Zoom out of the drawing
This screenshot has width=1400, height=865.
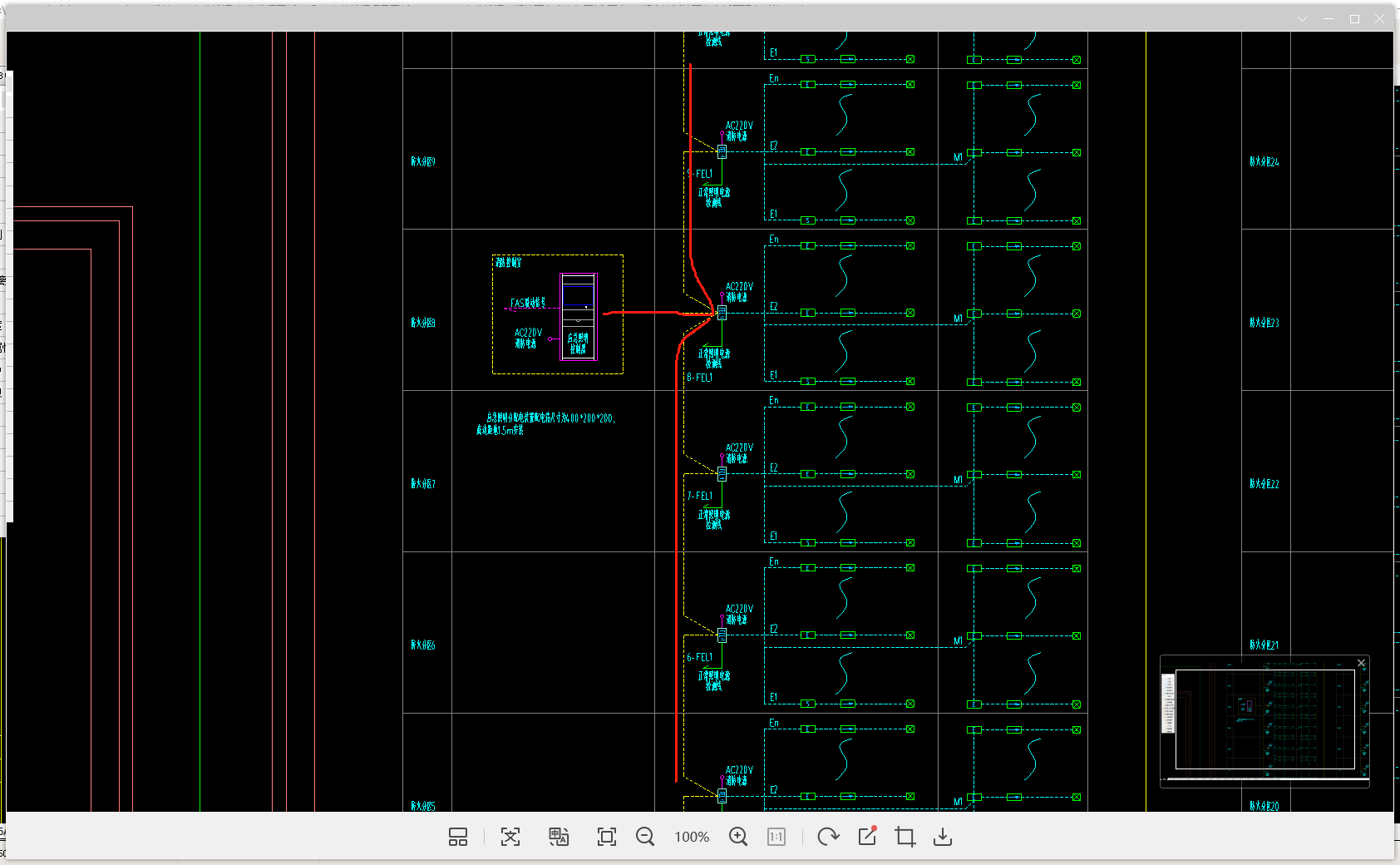click(645, 837)
